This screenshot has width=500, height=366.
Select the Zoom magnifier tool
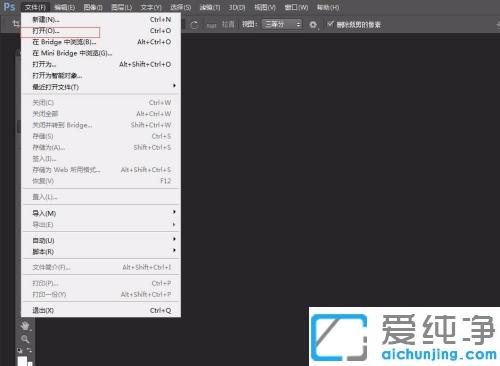point(25,339)
